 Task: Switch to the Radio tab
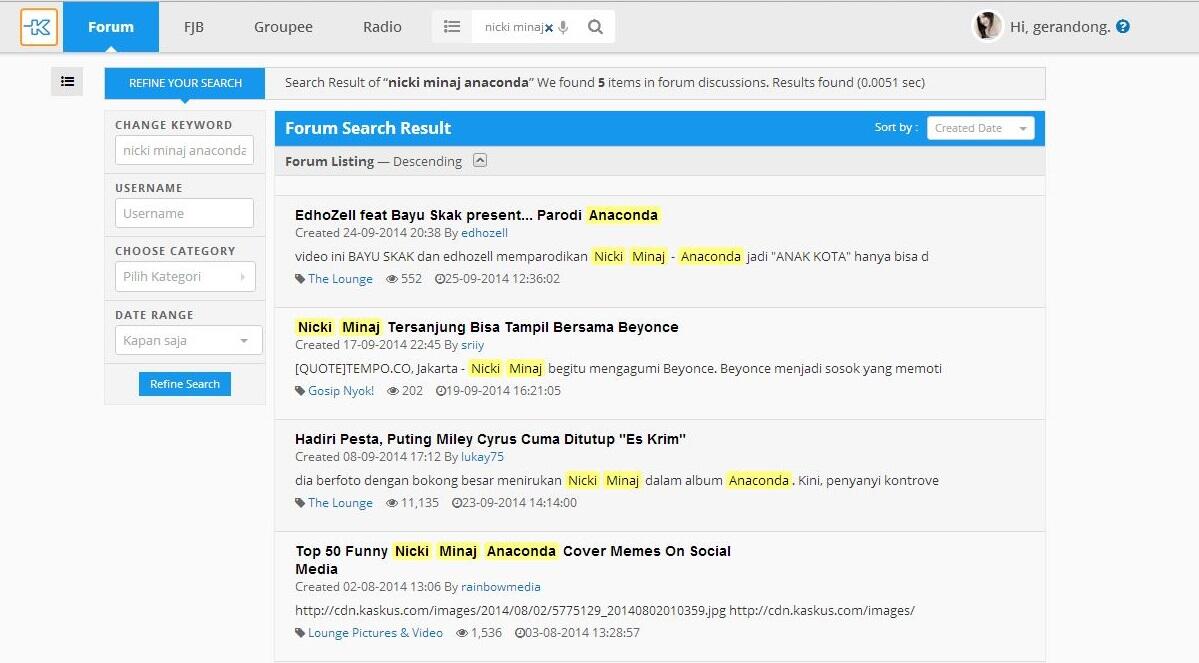(382, 27)
